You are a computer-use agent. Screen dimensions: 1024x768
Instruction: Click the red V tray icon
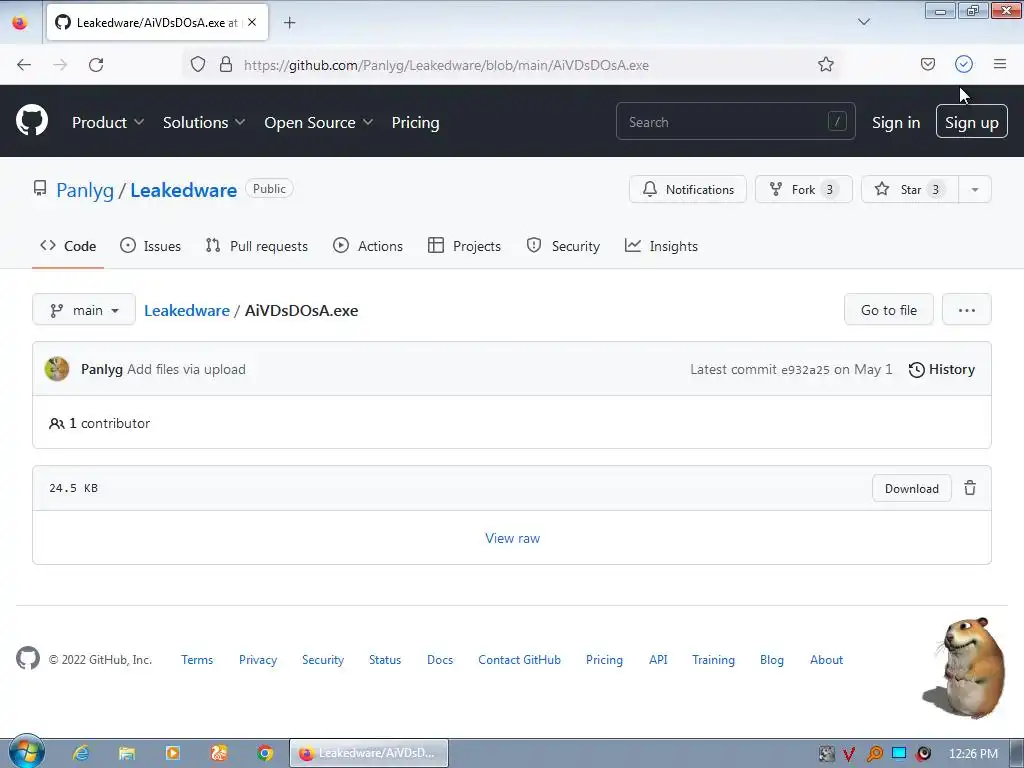tap(849, 754)
